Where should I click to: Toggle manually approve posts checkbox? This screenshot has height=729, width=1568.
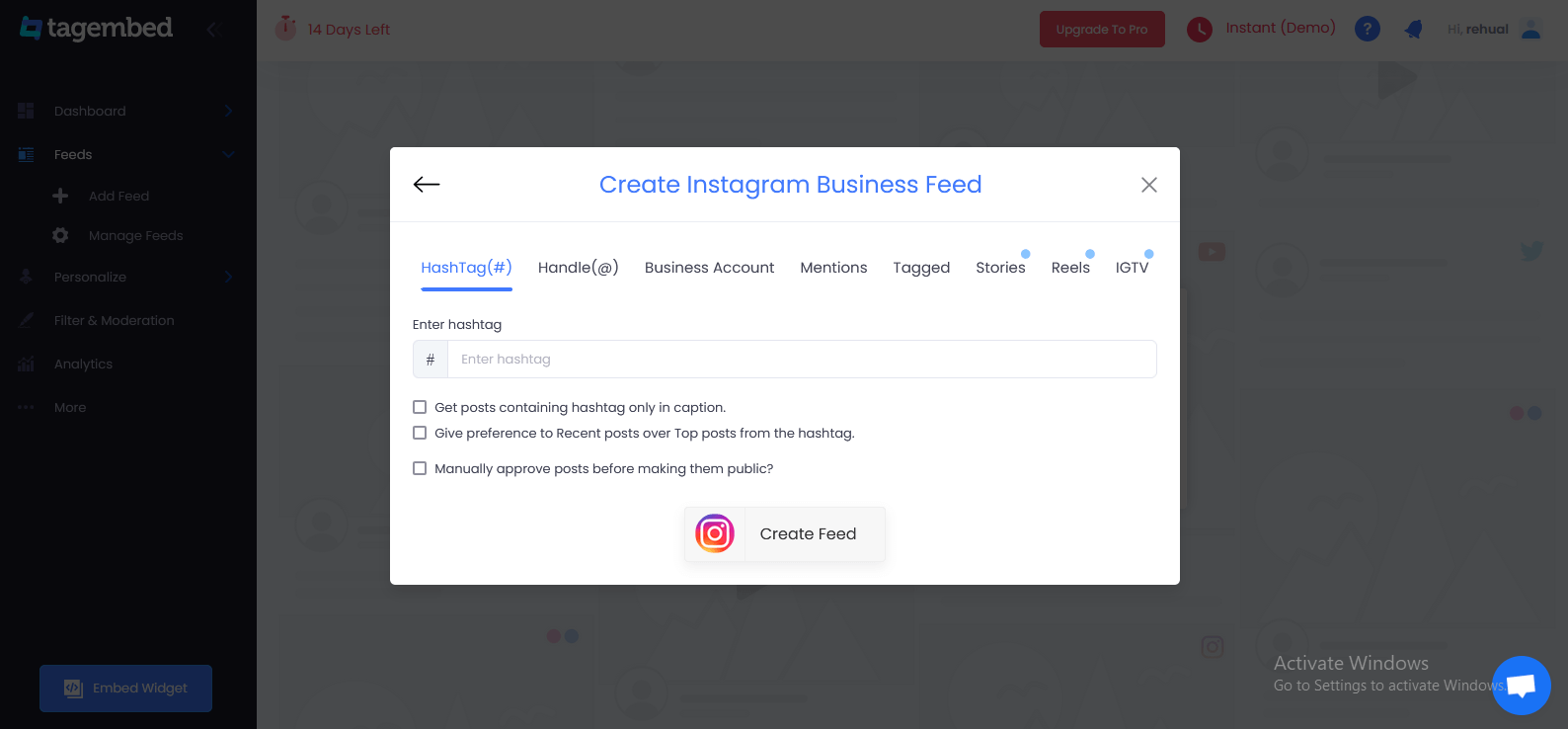point(420,468)
